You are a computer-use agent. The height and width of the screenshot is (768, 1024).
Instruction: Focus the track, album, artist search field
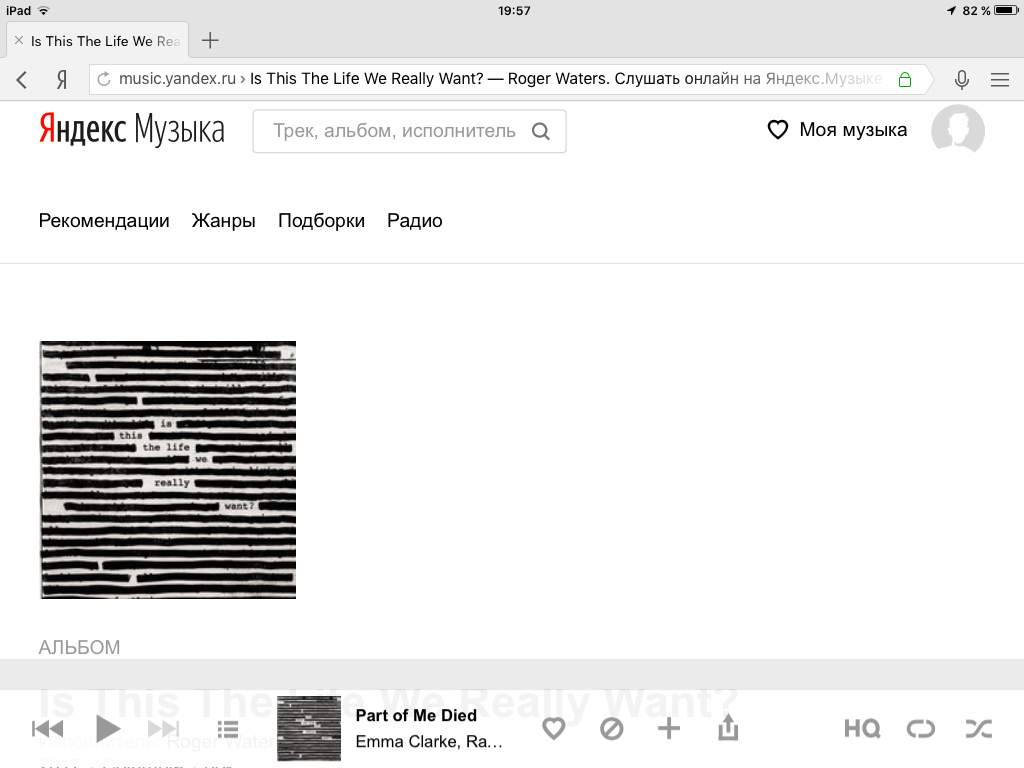click(x=395, y=131)
